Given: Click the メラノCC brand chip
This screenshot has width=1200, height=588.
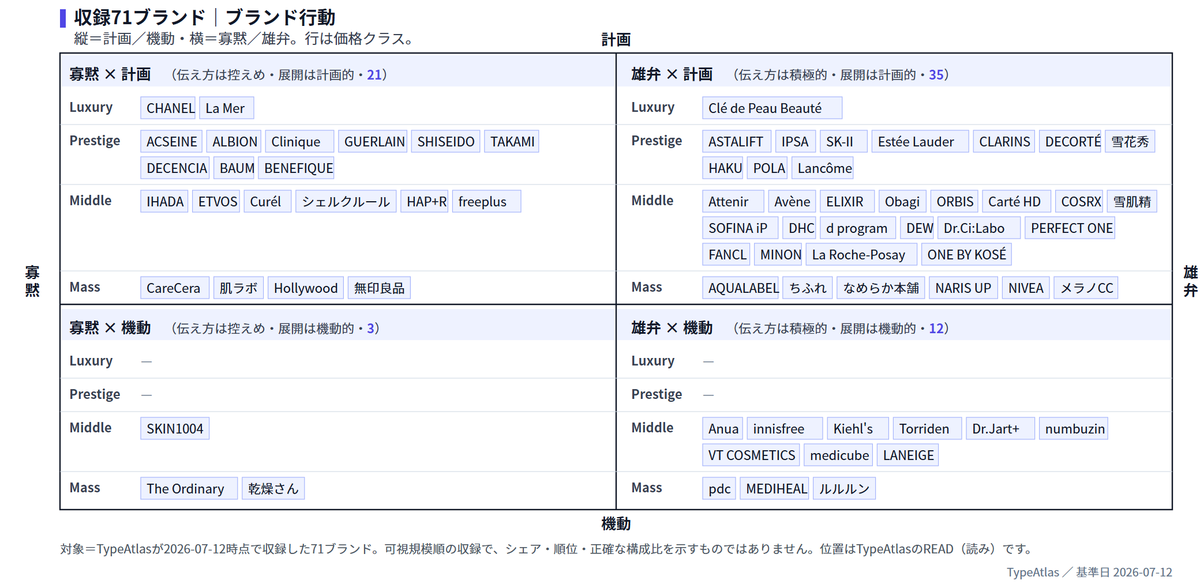Looking at the screenshot, I should click(1085, 288).
